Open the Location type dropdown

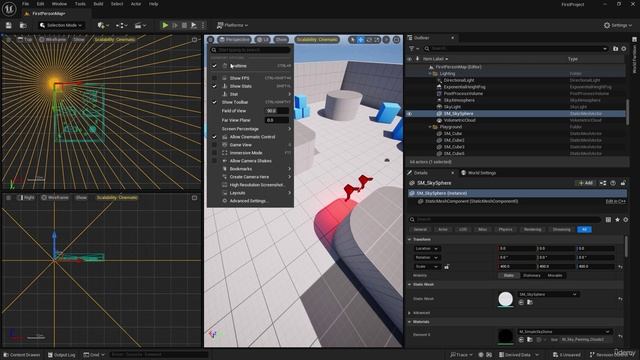coord(427,249)
